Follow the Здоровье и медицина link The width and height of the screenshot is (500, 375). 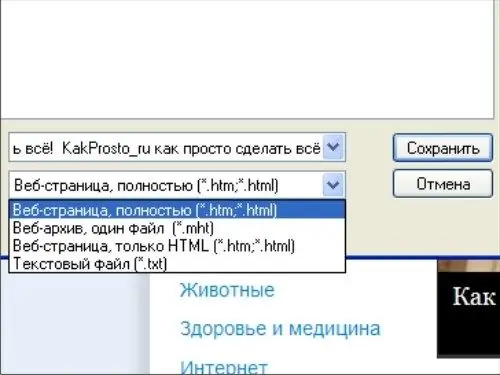280,328
